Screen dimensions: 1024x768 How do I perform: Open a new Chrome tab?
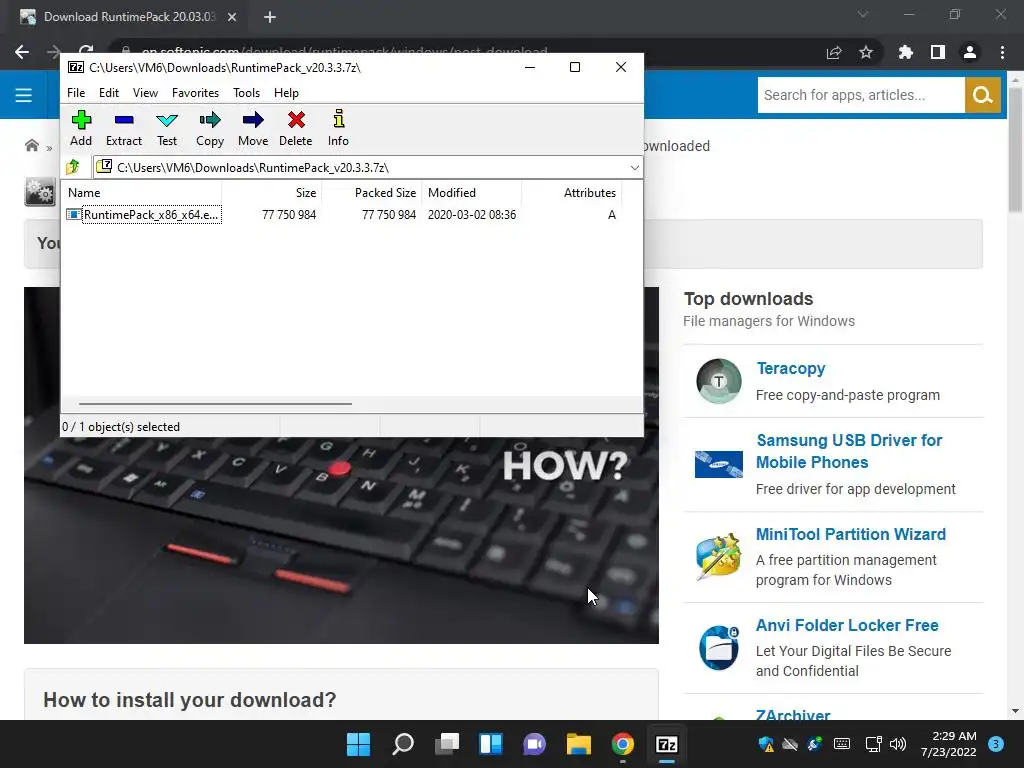pos(270,17)
